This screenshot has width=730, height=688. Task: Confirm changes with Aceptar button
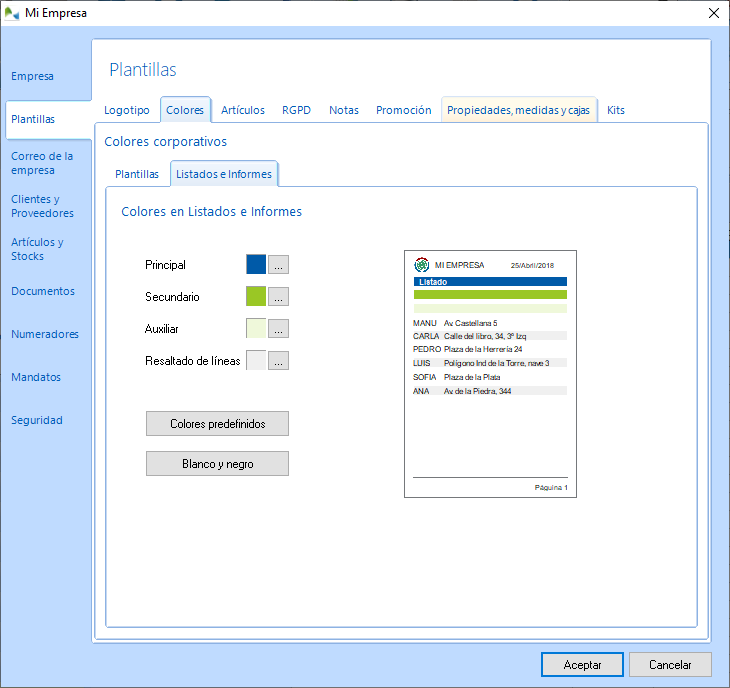click(x=582, y=665)
